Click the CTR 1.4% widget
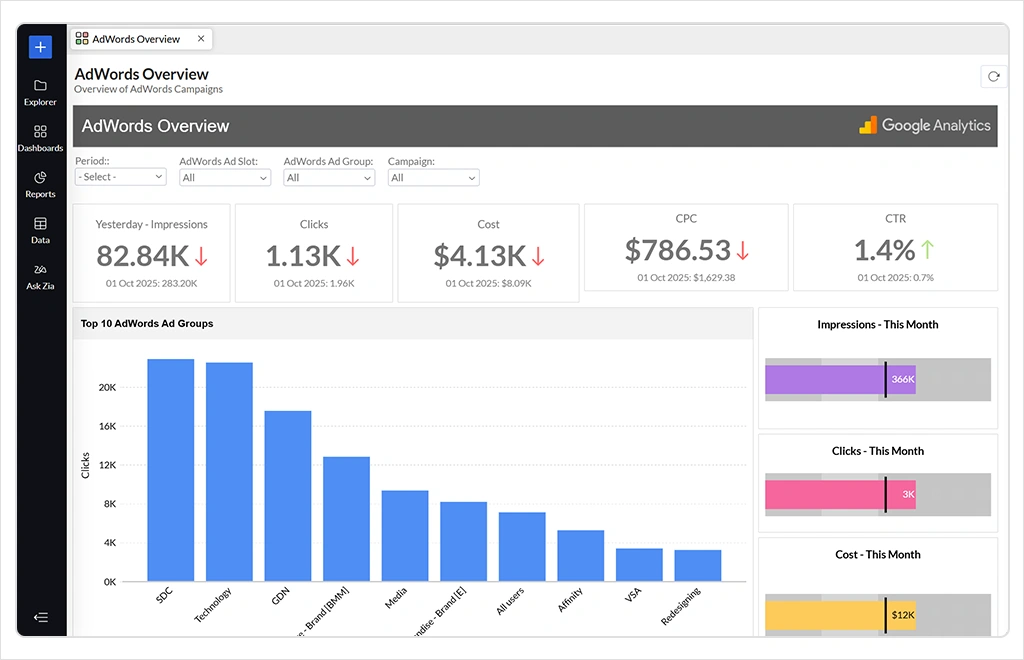The width and height of the screenshot is (1024, 660). tap(894, 248)
